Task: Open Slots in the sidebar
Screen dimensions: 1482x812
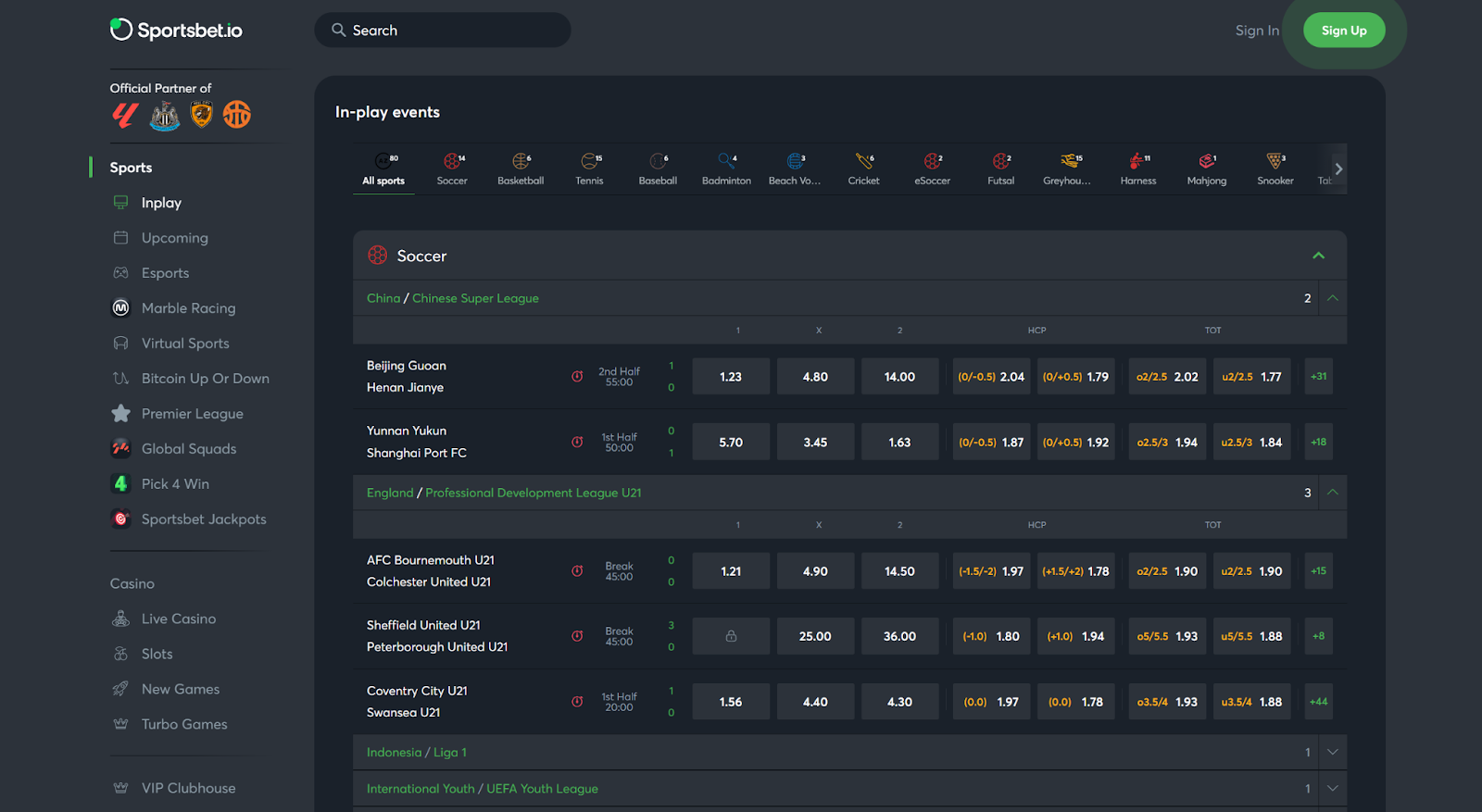Action: [x=157, y=654]
